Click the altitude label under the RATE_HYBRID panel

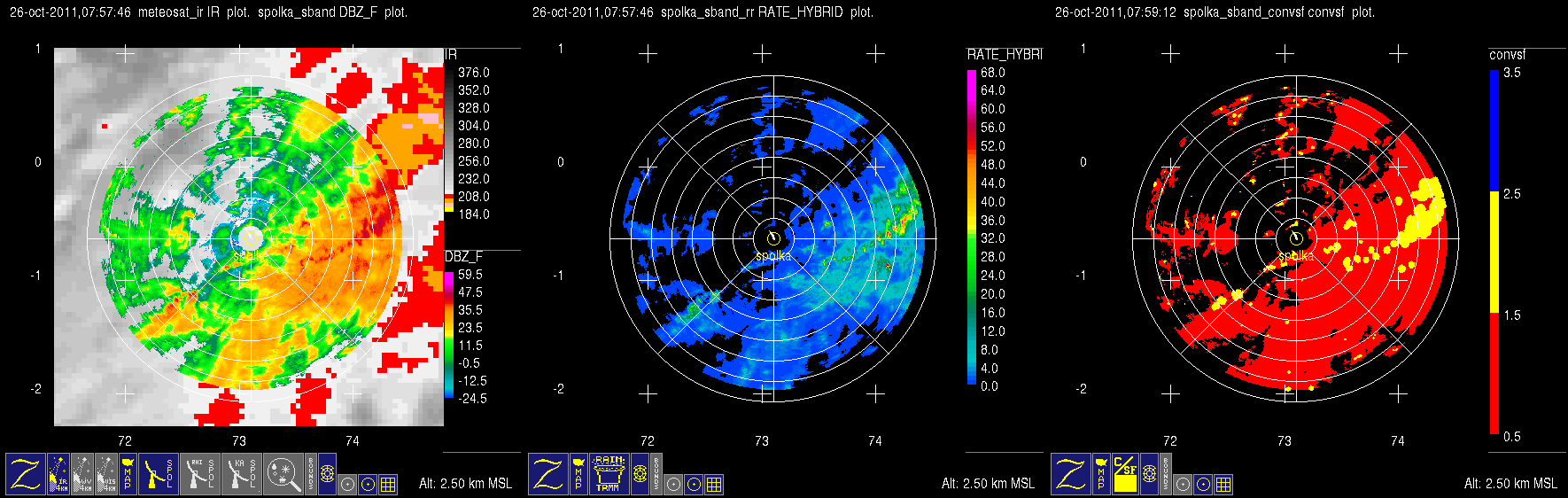(x=988, y=483)
